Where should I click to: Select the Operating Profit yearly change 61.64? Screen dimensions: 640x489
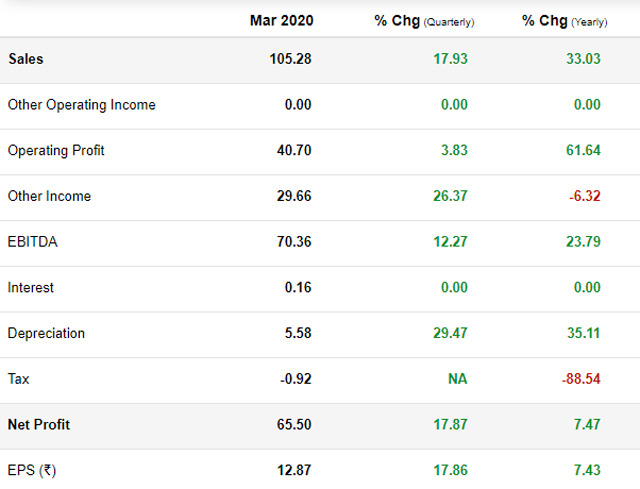583,151
